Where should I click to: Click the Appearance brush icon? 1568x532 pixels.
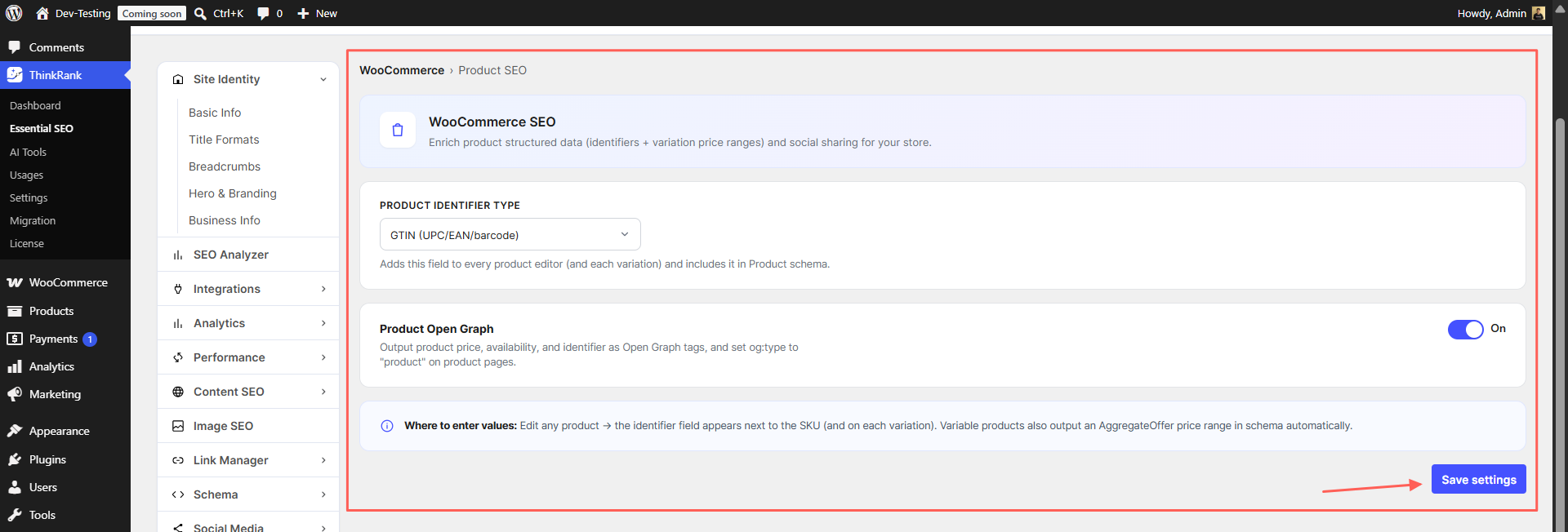[15, 431]
